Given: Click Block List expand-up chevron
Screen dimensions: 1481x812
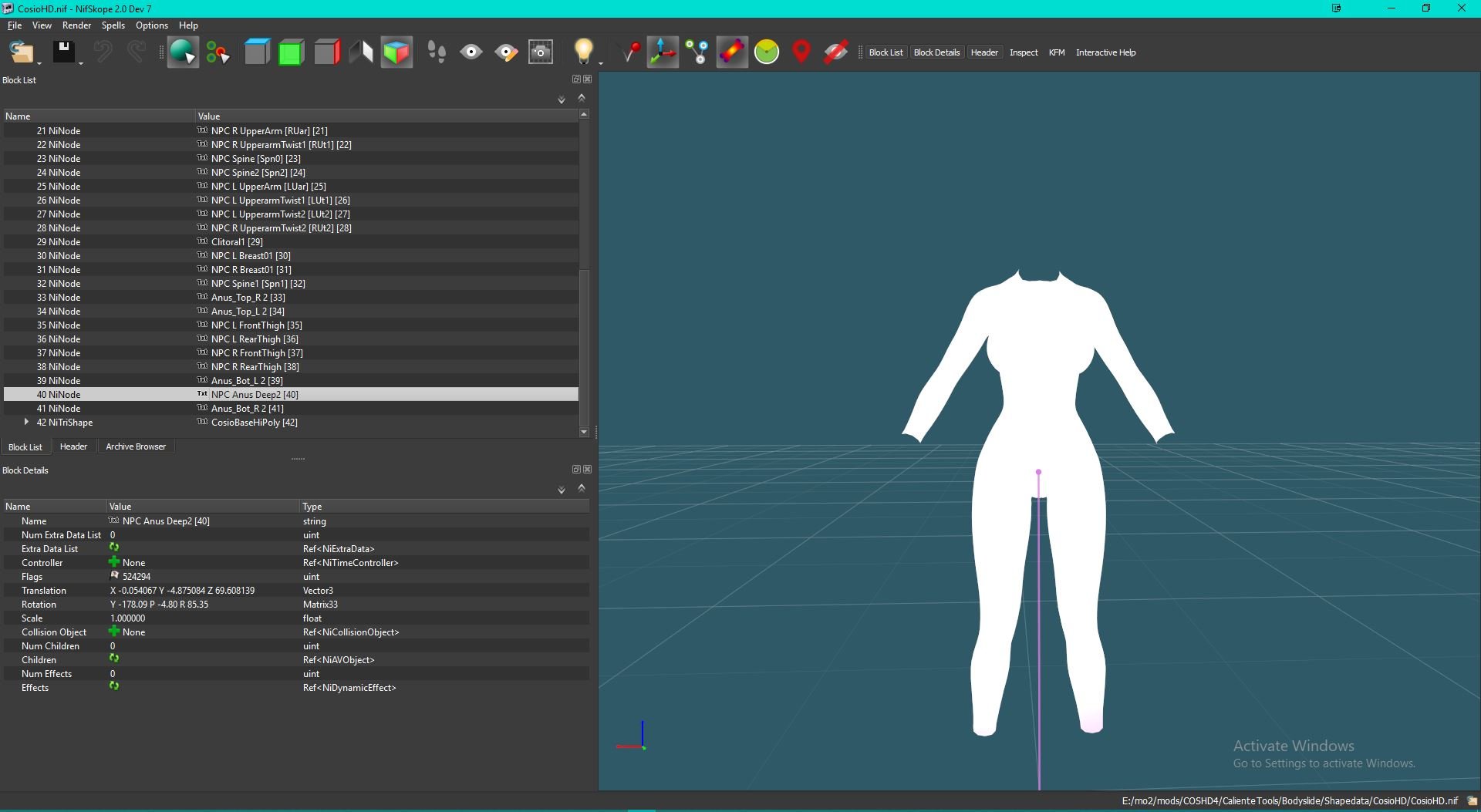Looking at the screenshot, I should (582, 98).
